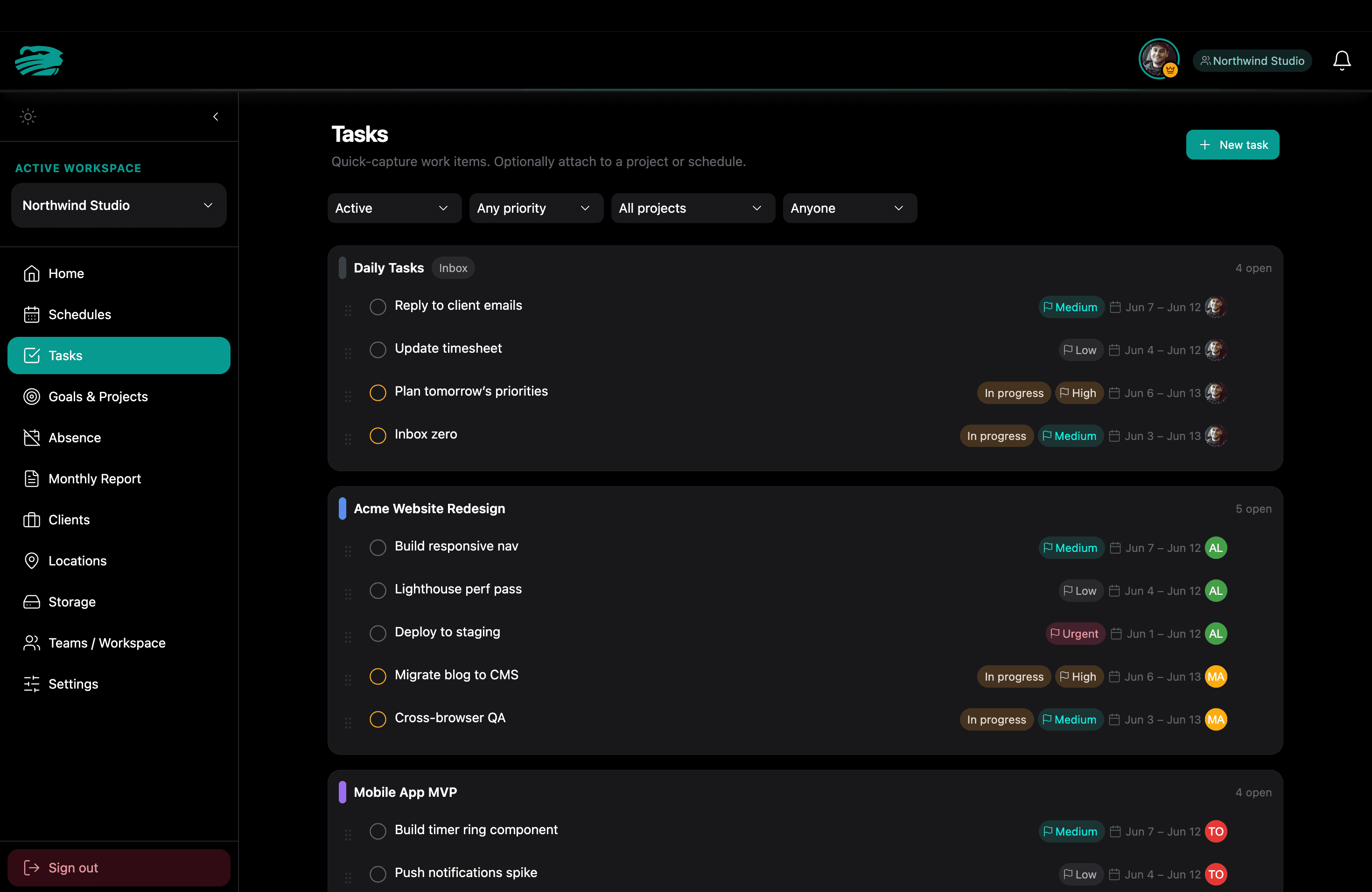
Task: Click the Locations pin icon
Action: tap(32, 561)
